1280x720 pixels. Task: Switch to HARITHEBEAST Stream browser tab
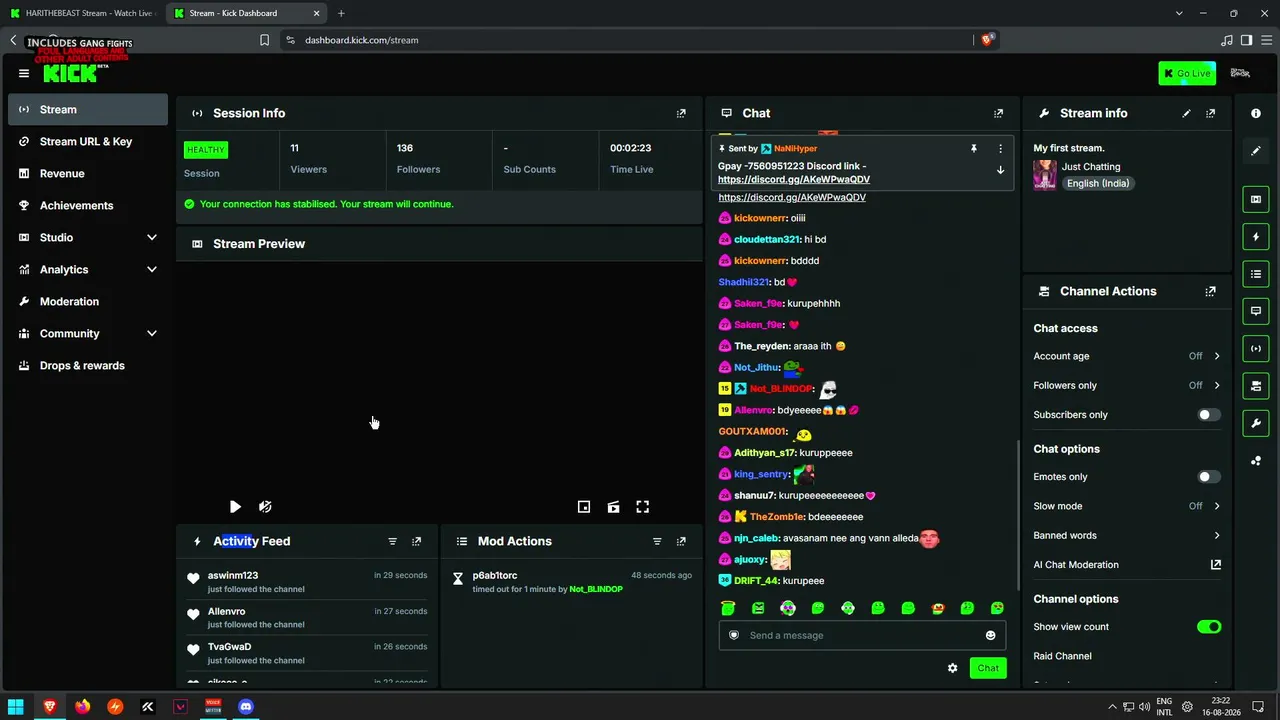pos(82,13)
